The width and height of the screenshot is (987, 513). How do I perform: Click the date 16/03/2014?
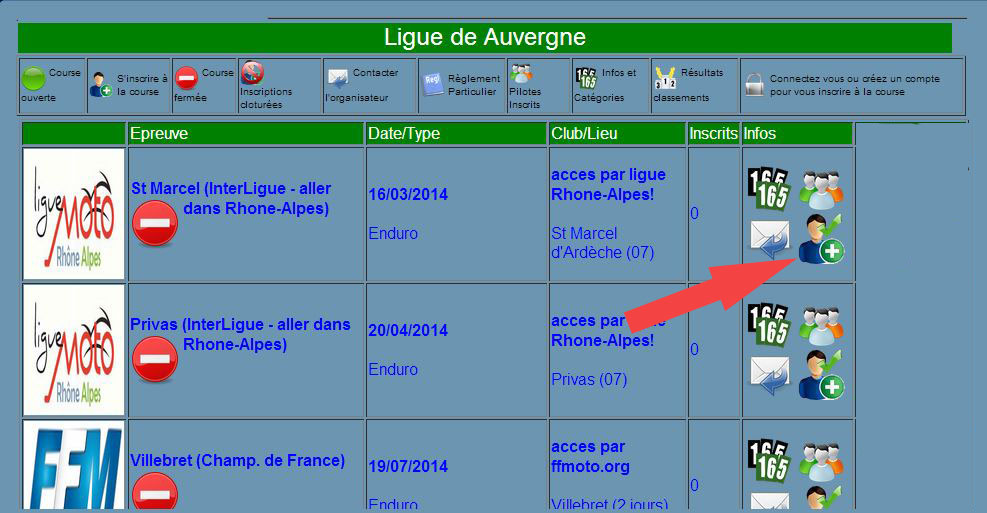[x=408, y=194]
